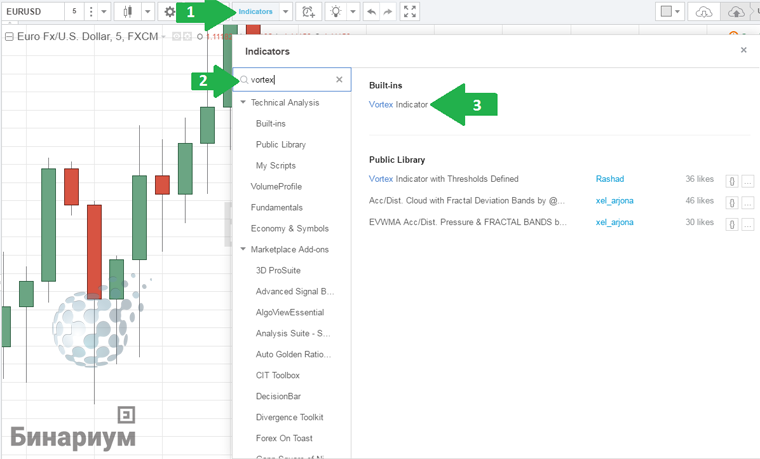This screenshot has height=459, width=760.
Task: Open xel_arjona link in 30 likes row
Action: pyautogui.click(x=615, y=222)
